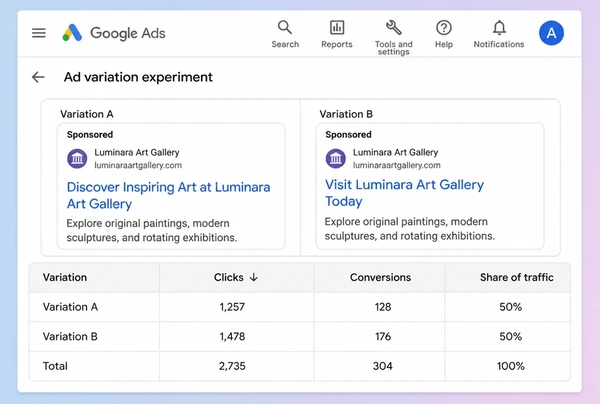
Task: Sort by Share of traffic header
Action: (x=517, y=277)
